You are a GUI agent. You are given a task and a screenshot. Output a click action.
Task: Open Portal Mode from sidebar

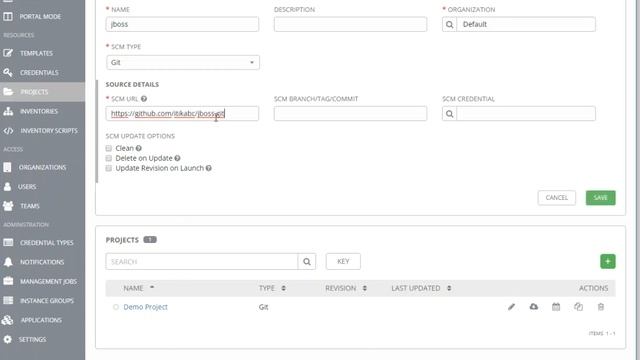click(x=40, y=16)
